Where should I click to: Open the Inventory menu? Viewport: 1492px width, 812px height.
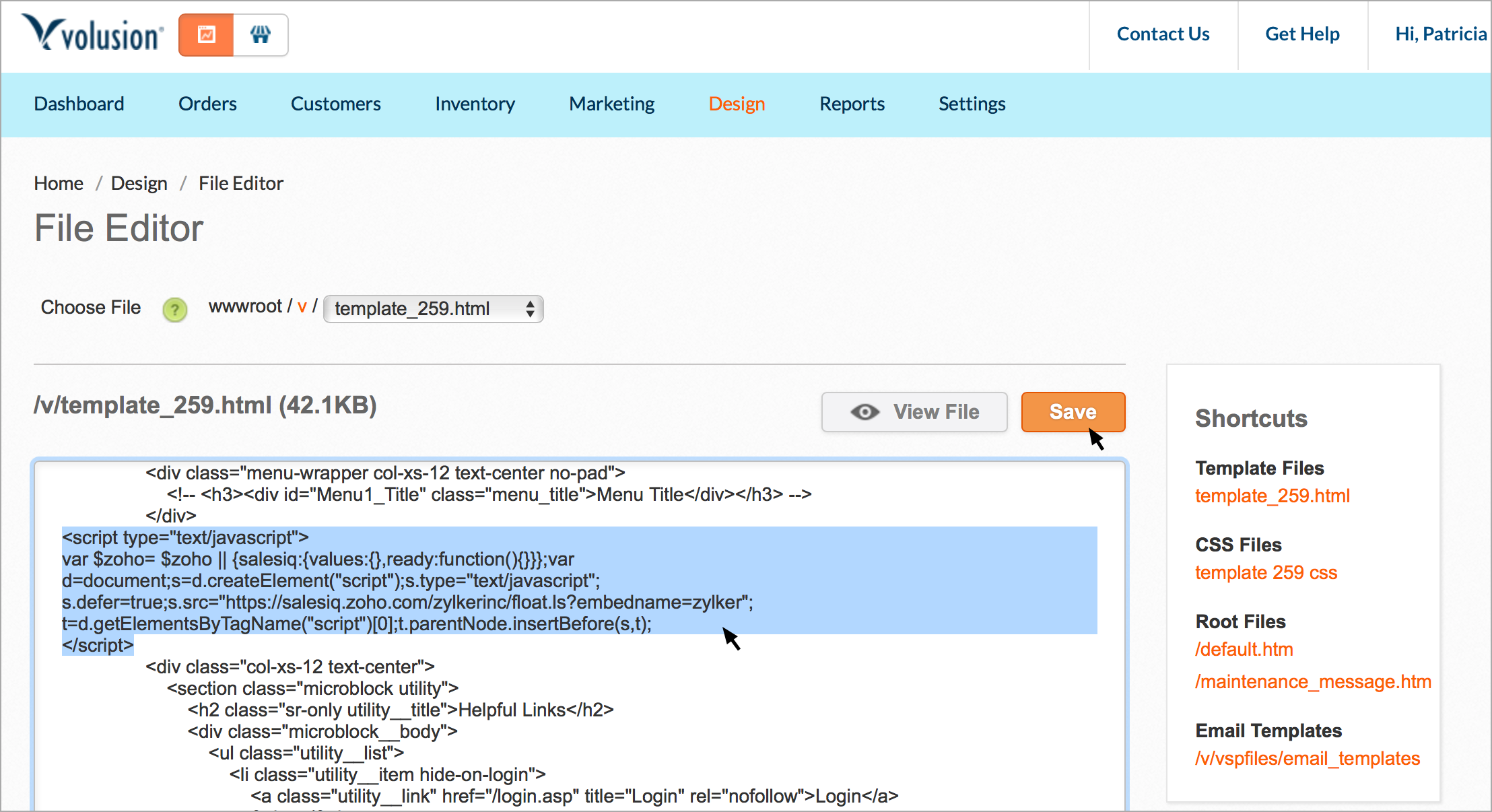coord(475,104)
